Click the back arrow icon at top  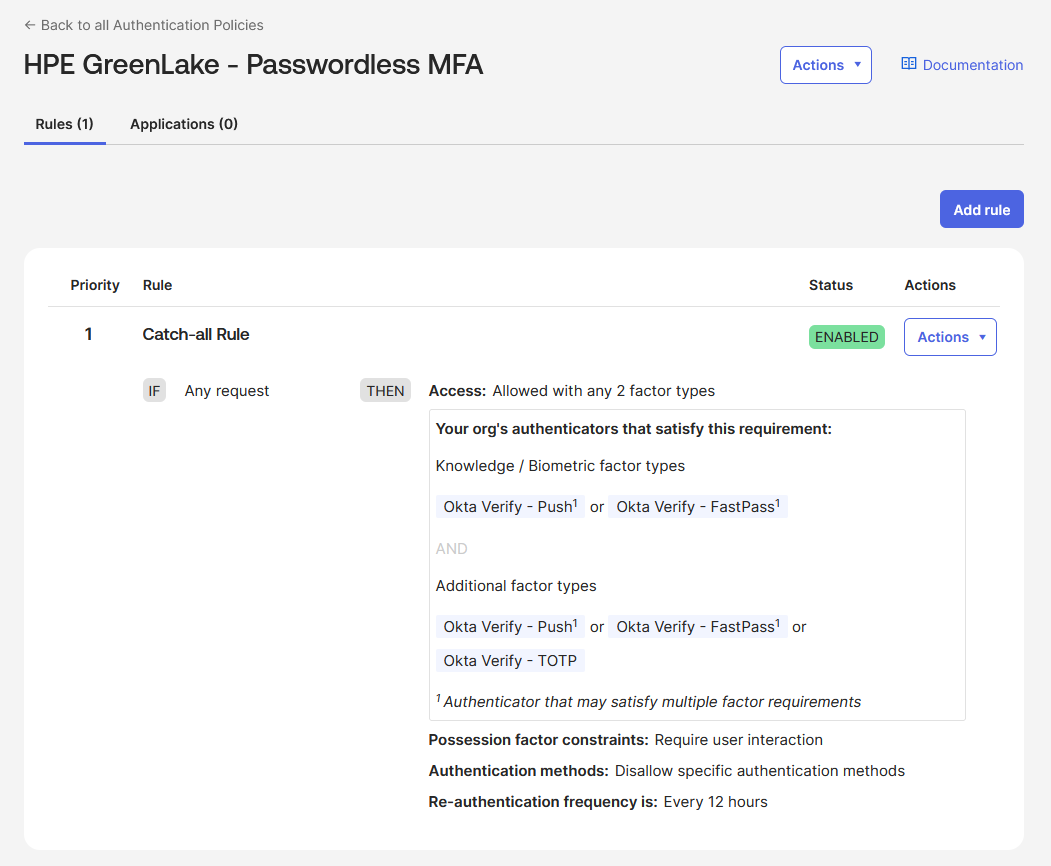[30, 25]
